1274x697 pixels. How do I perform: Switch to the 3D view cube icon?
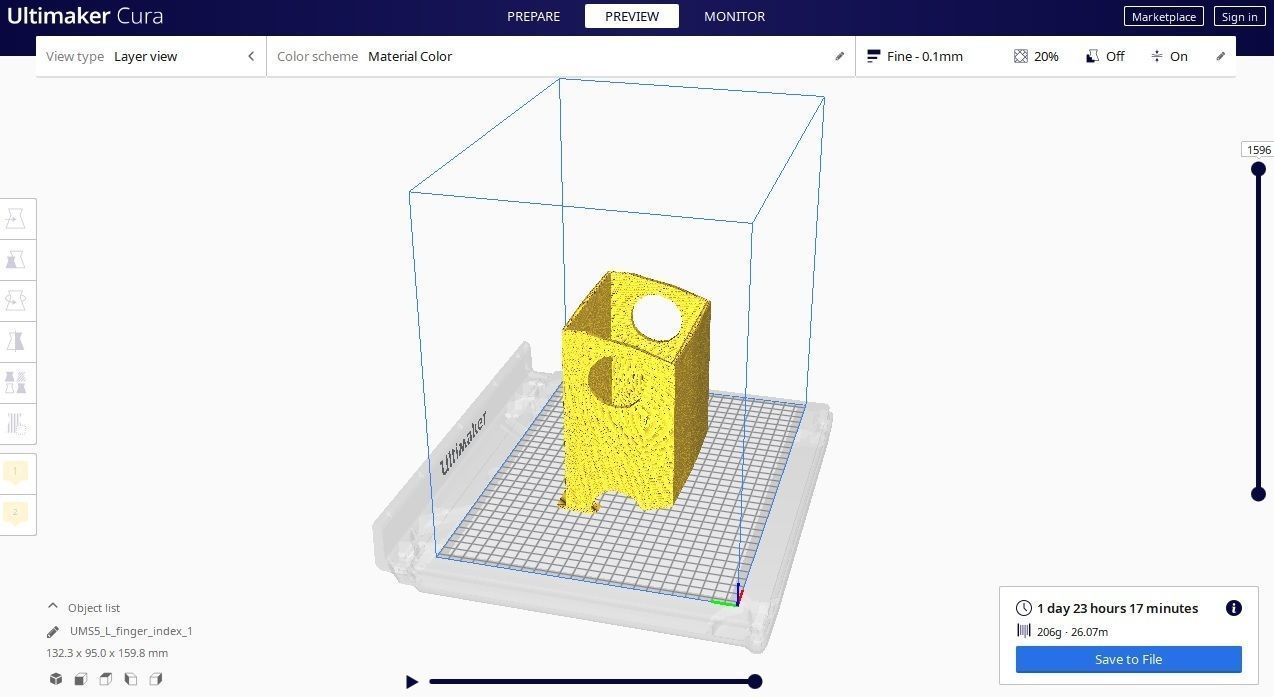[56, 679]
